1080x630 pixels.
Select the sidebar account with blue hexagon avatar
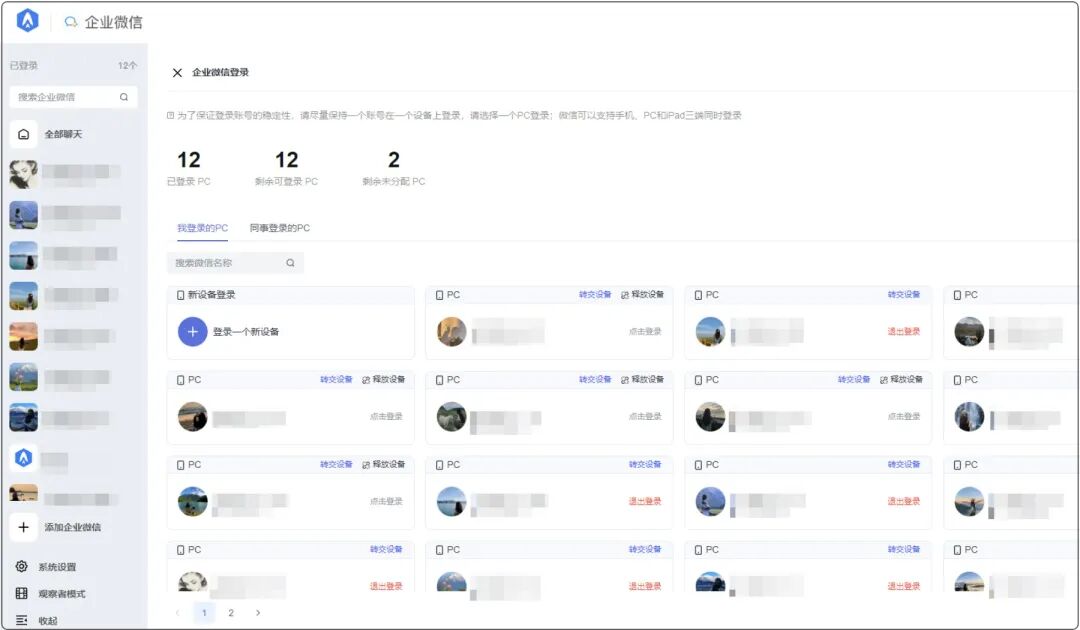23,458
